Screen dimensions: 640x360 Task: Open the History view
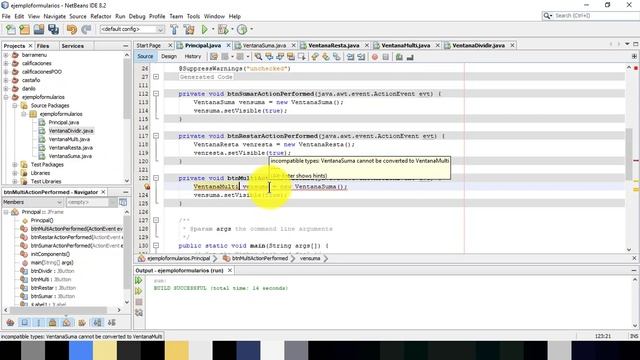point(193,57)
